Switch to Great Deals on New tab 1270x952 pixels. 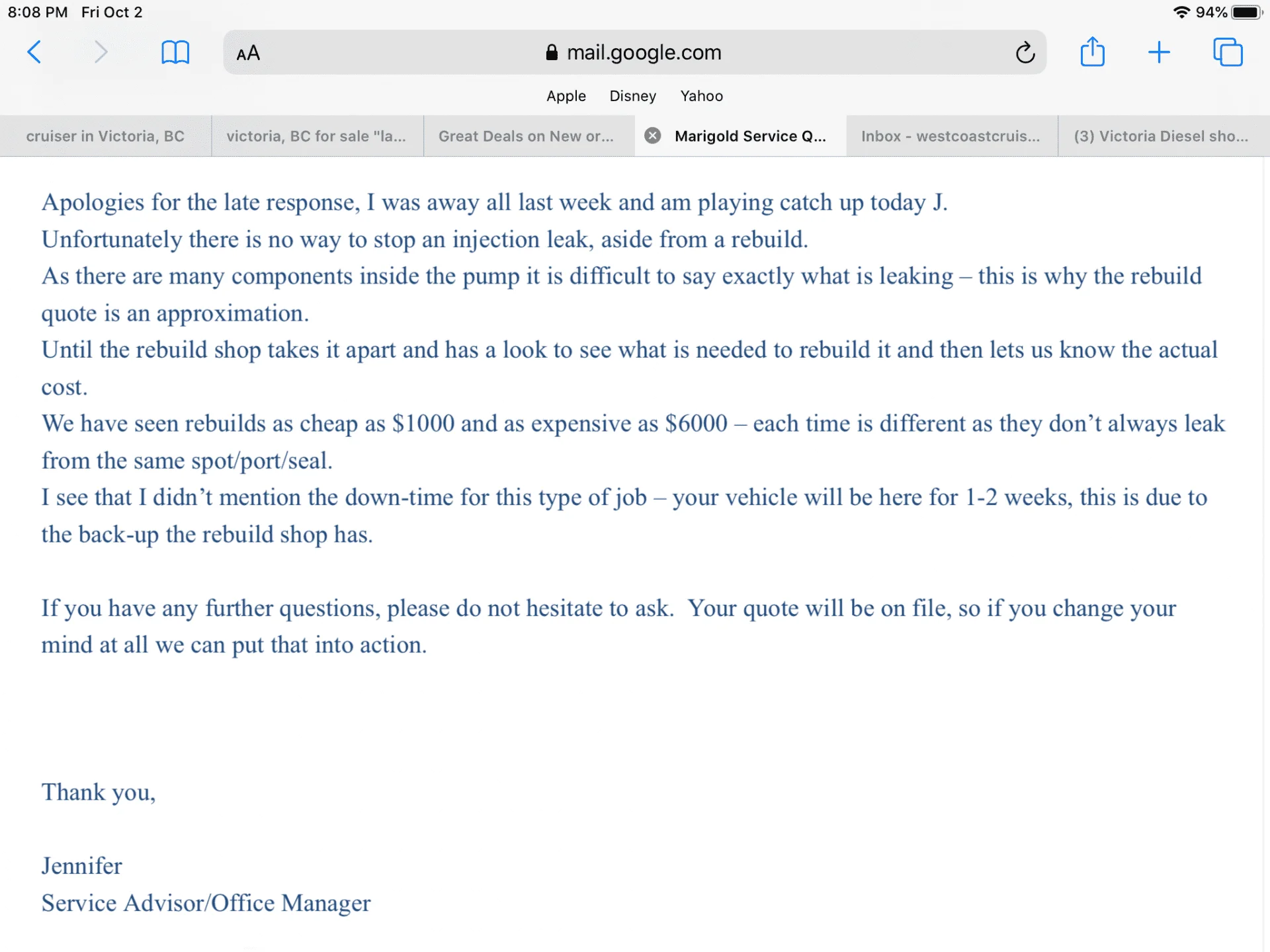coord(526,136)
